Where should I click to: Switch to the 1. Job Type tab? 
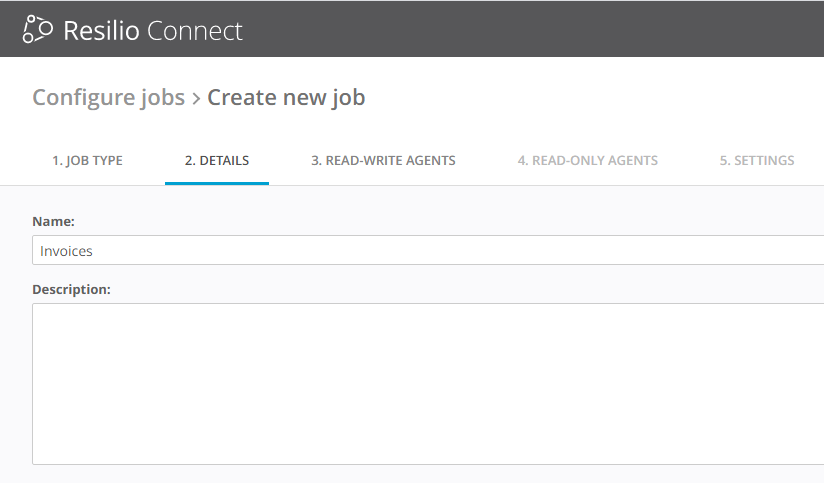click(87, 160)
